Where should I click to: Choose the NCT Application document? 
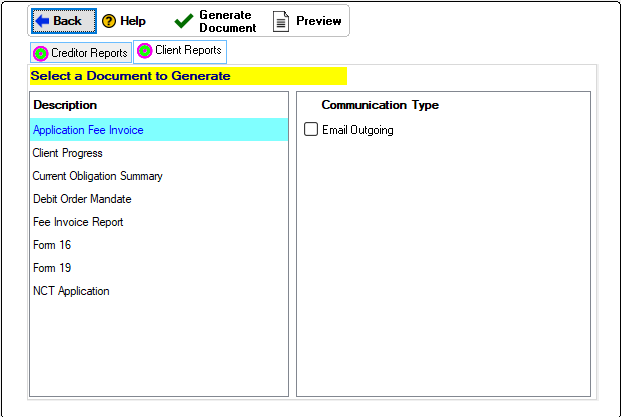click(x=71, y=291)
